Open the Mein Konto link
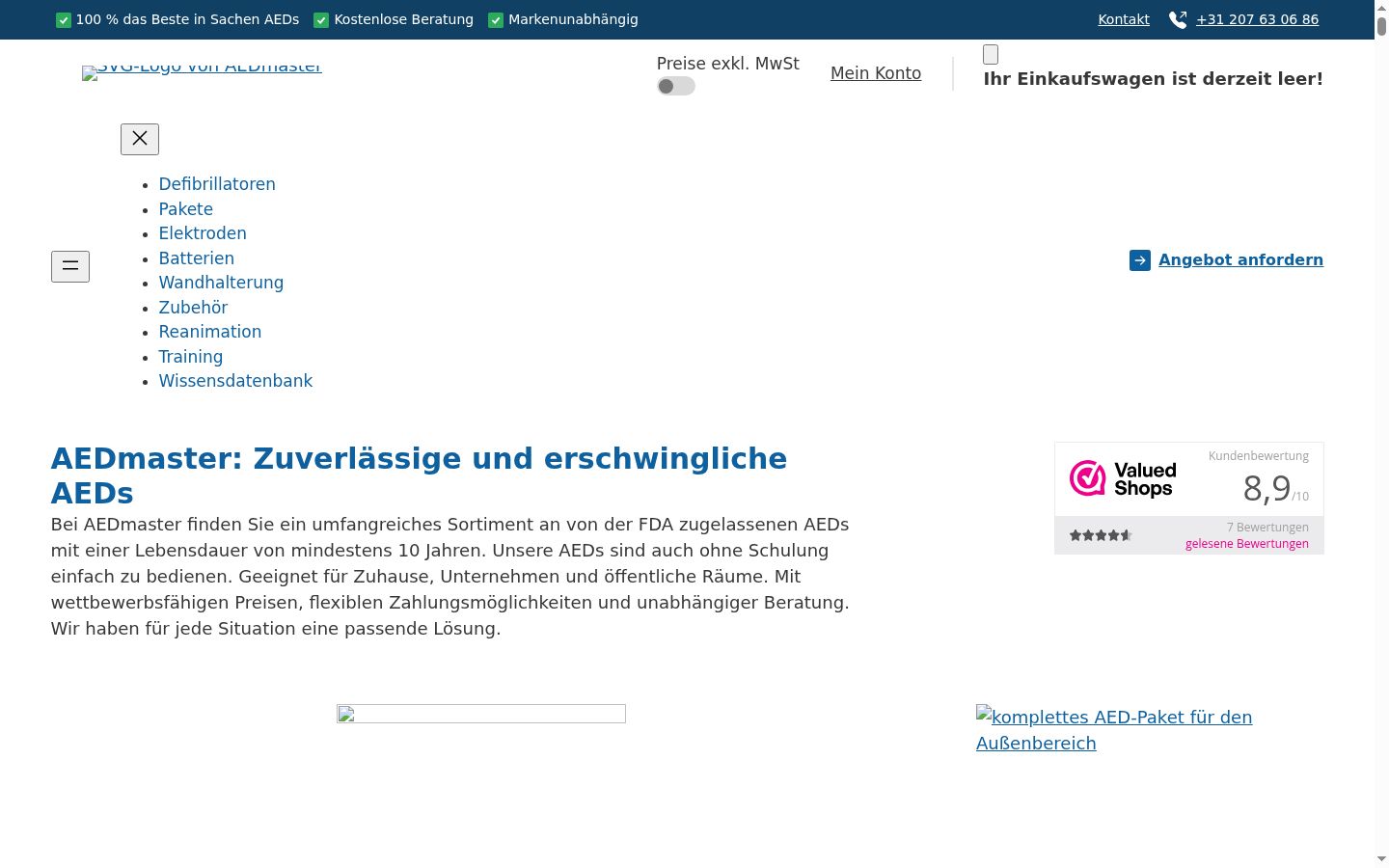 pyautogui.click(x=876, y=73)
